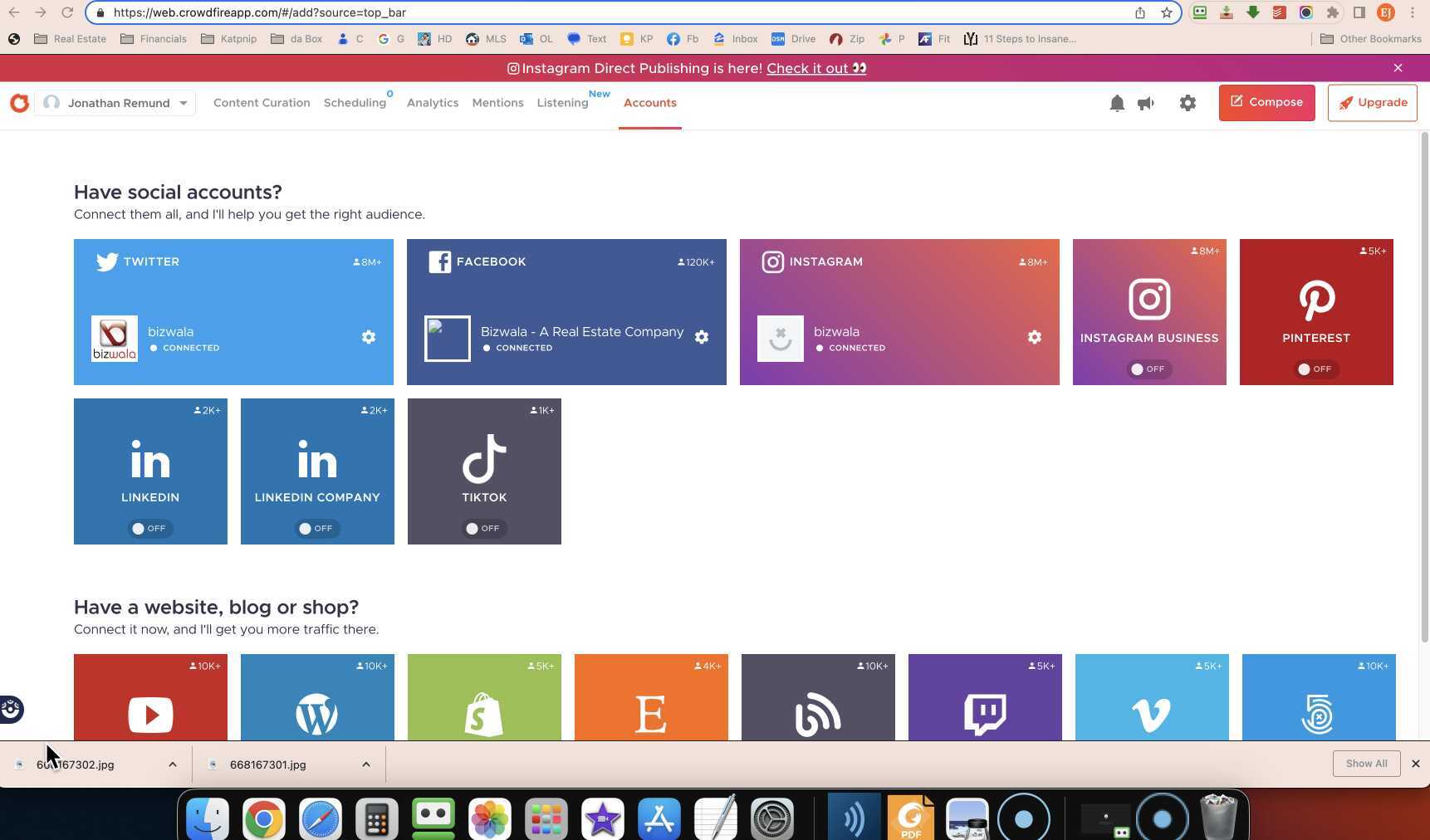
Task: Expand options for 668167302.jpg download
Action: [x=173, y=764]
